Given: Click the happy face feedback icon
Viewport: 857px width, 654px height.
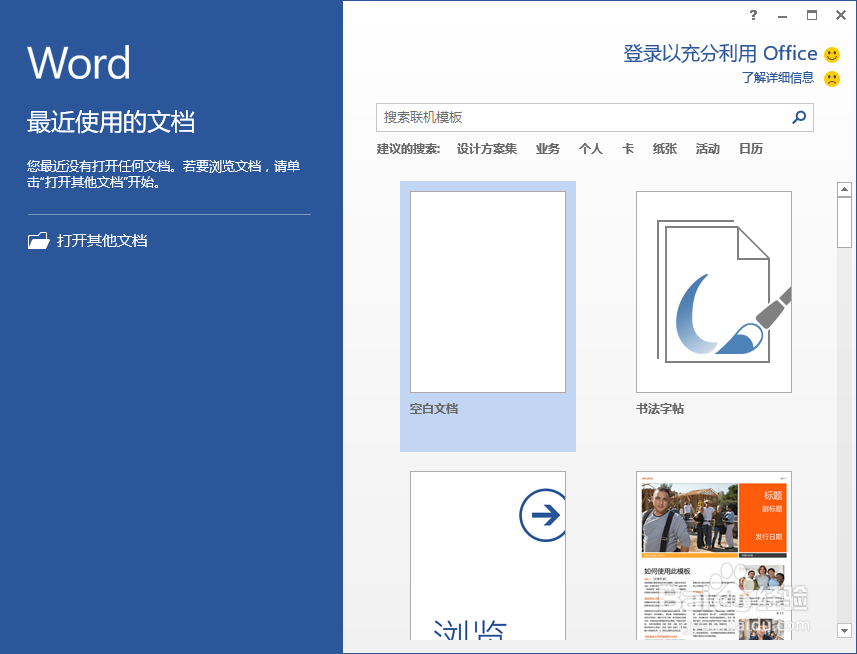Looking at the screenshot, I should [x=830, y=53].
